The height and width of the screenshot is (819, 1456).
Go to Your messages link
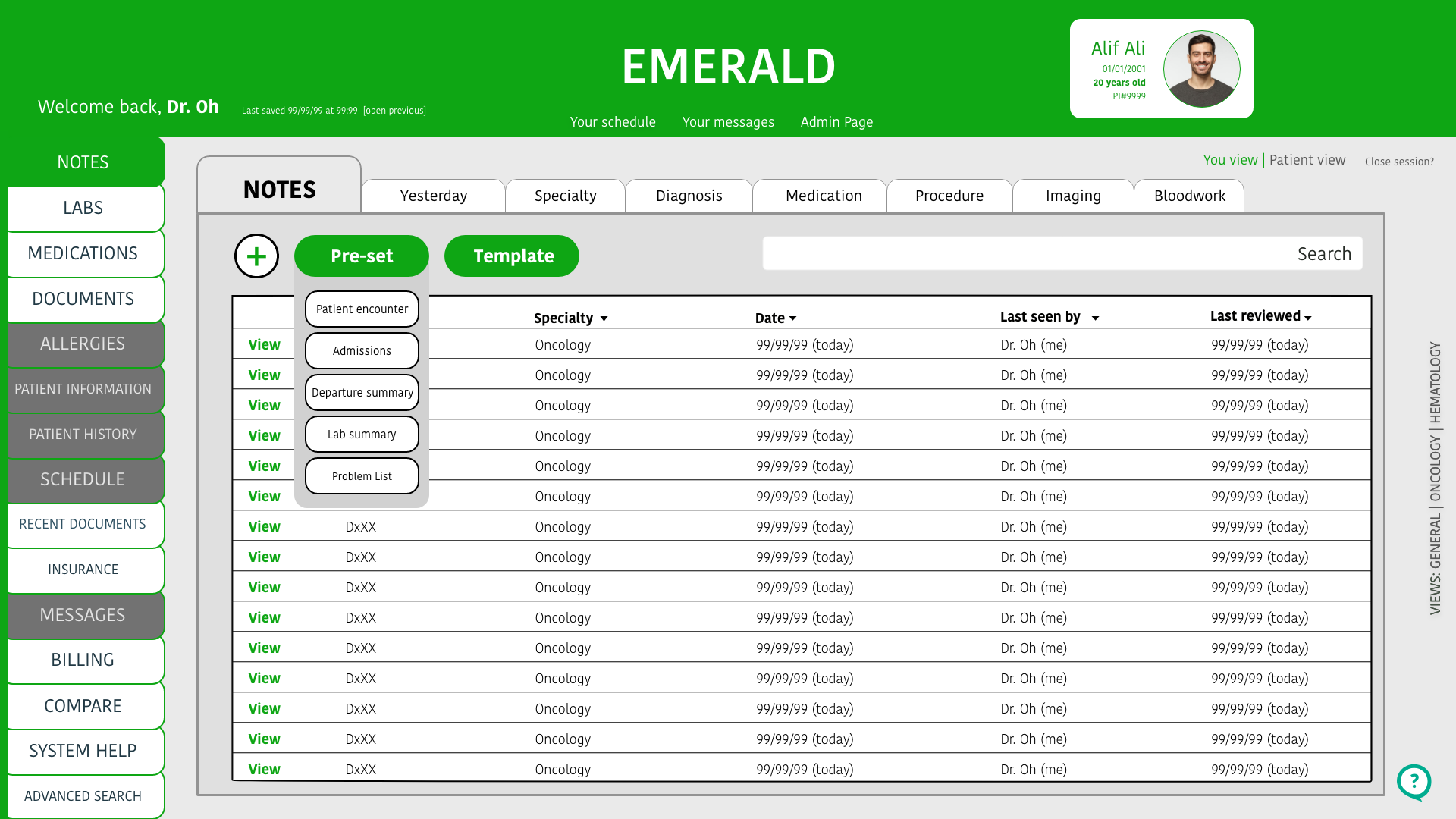click(x=728, y=122)
